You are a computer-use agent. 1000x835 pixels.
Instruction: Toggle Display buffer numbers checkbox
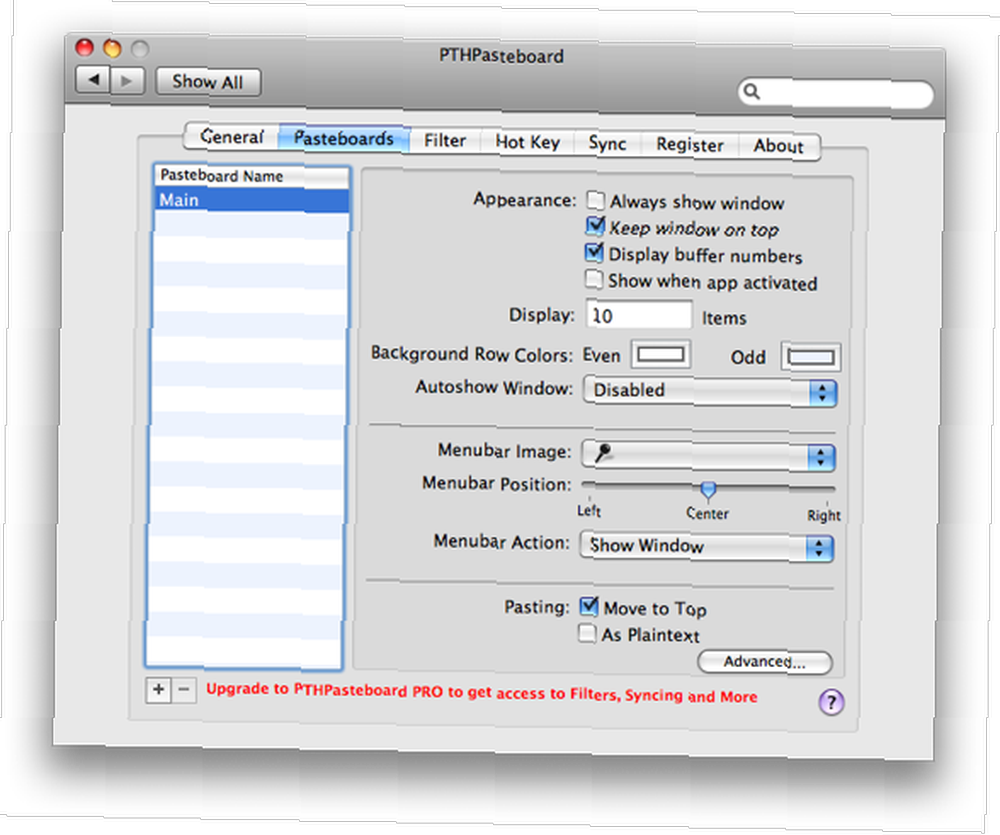[594, 252]
